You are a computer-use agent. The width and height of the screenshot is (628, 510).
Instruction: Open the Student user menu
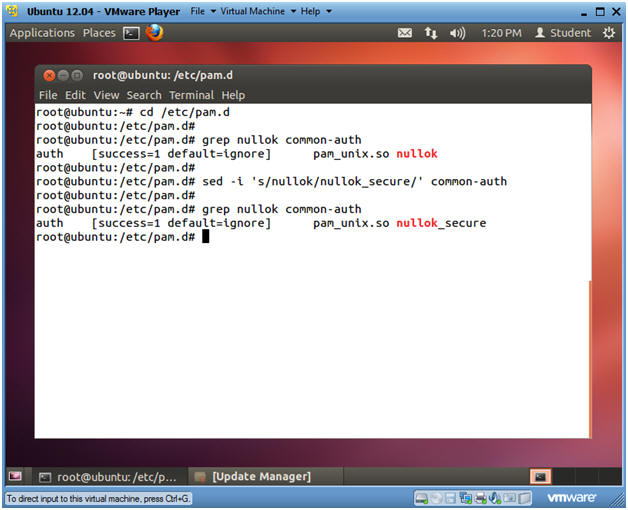click(x=563, y=33)
